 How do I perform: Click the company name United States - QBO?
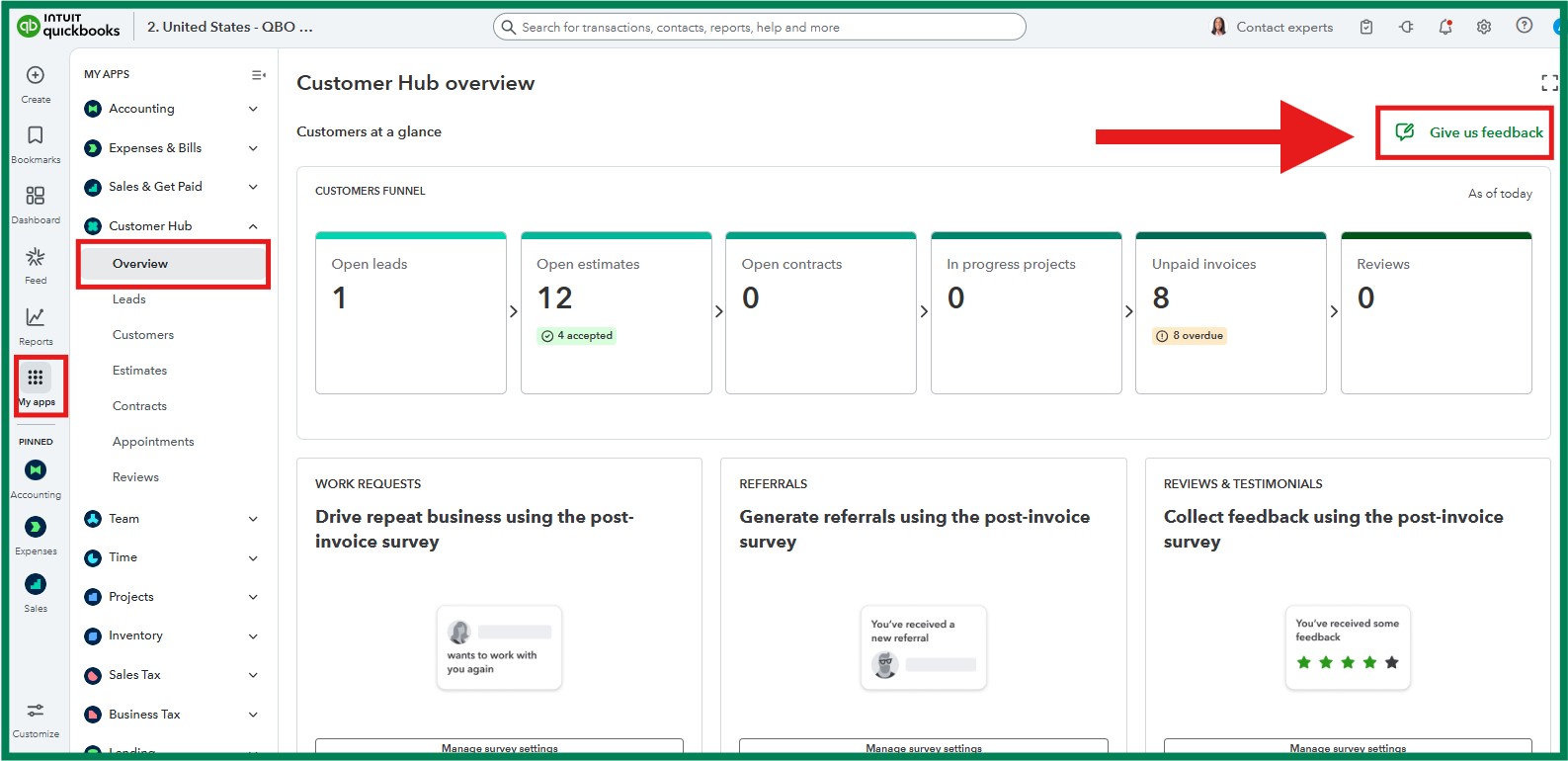(230, 27)
